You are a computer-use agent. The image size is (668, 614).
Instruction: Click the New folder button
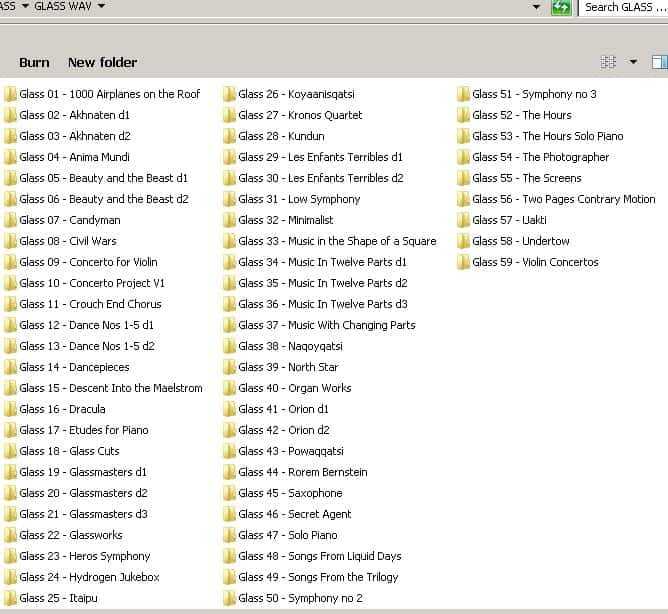tap(102, 63)
